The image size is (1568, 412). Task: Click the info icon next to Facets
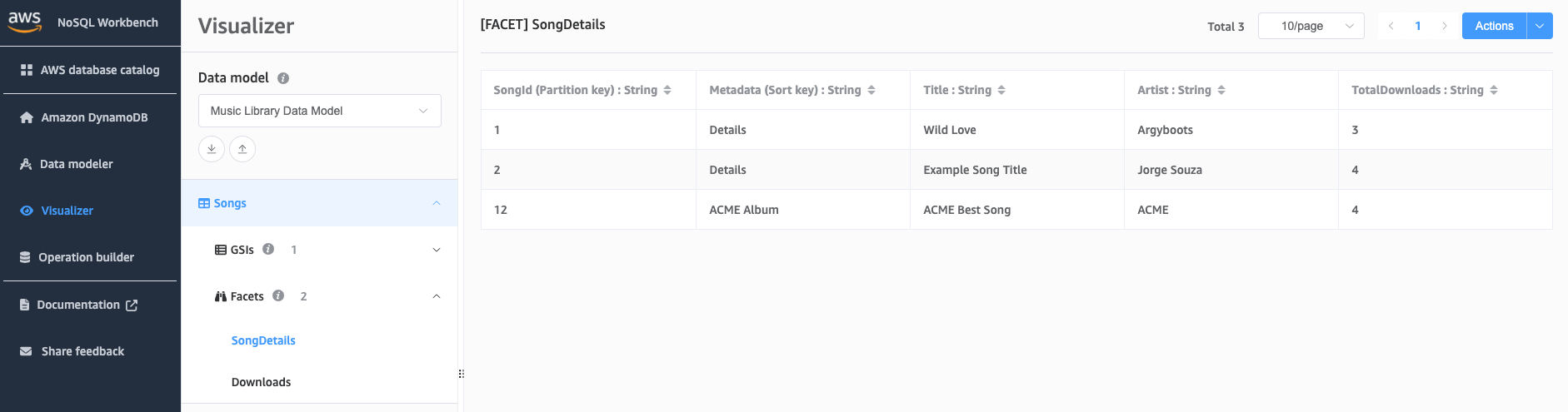(278, 295)
